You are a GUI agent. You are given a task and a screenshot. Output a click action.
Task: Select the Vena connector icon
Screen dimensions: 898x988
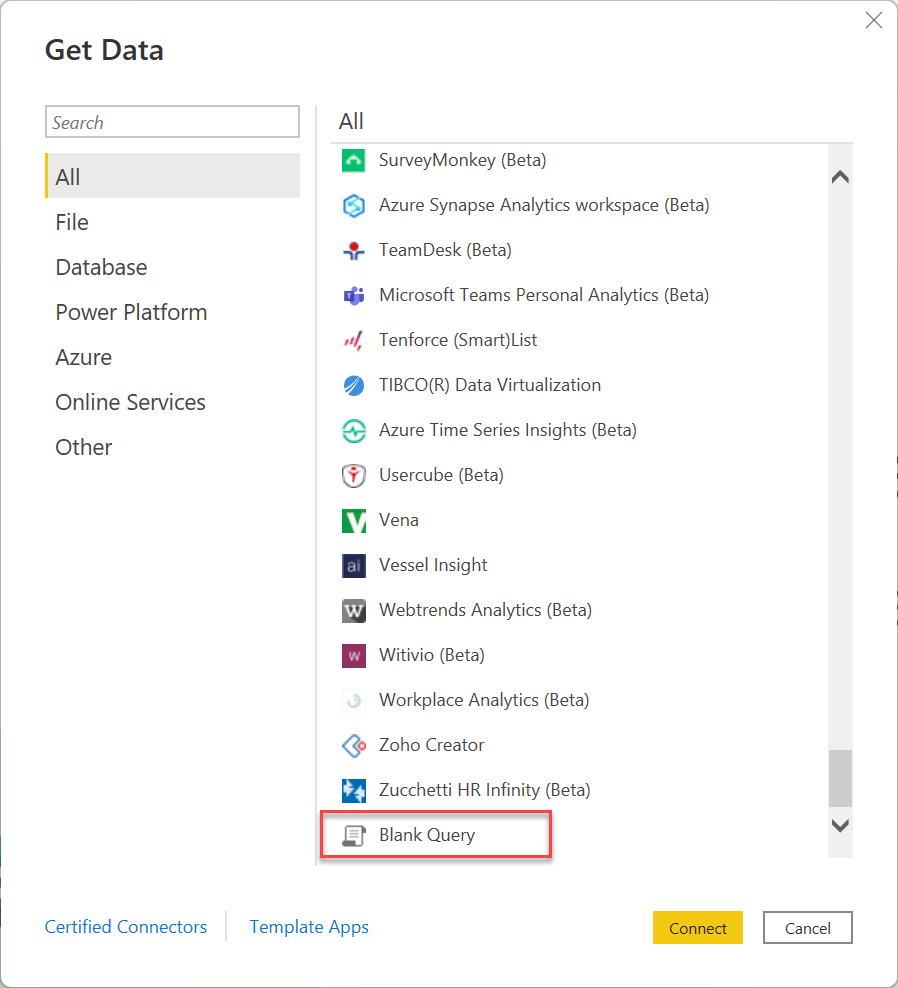coord(354,520)
